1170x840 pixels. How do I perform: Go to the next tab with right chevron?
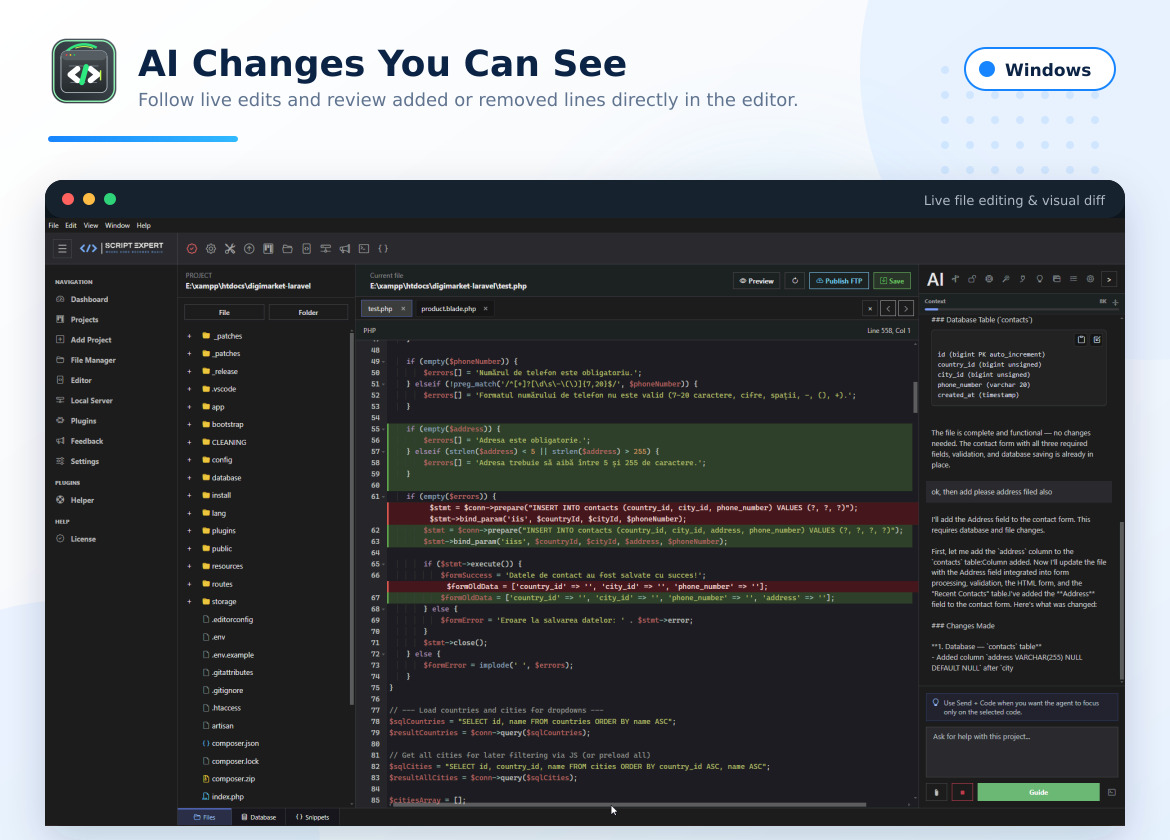pos(906,308)
